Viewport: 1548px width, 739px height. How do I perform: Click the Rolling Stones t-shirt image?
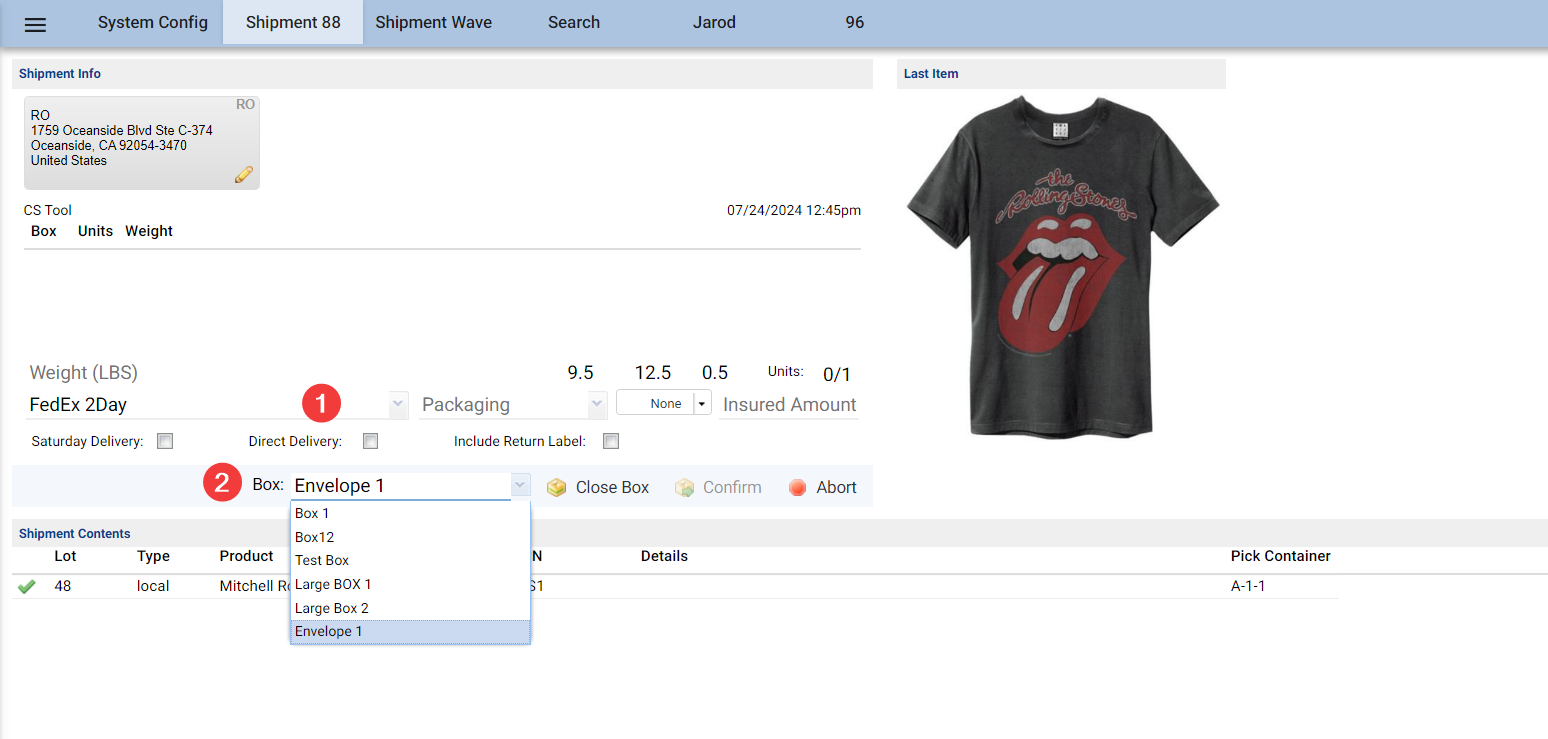[1062, 266]
